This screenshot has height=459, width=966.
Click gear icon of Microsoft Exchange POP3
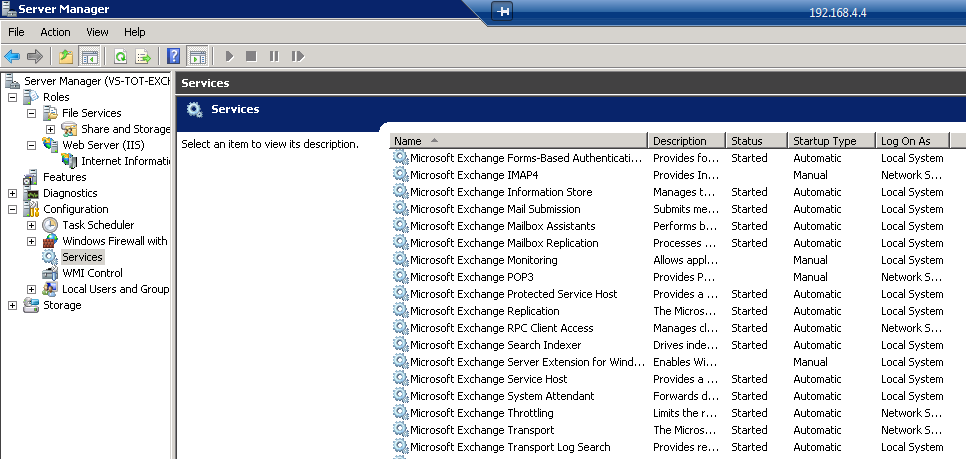(x=400, y=277)
